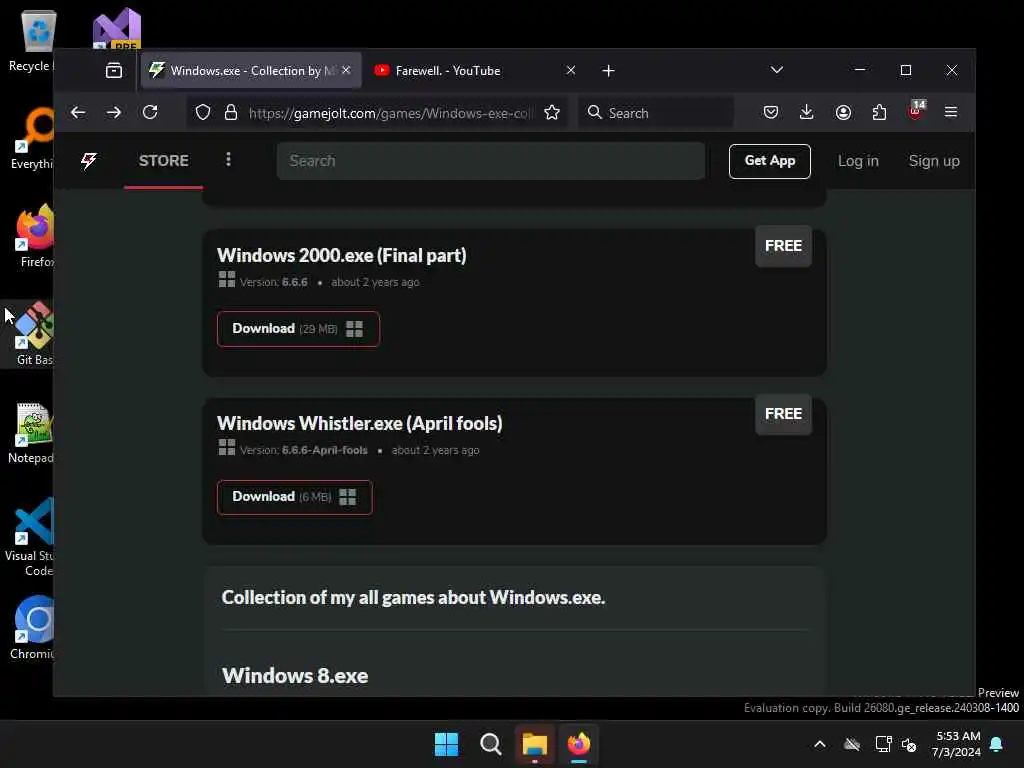Download Windows 2000.exe (29 MB)

(x=298, y=329)
